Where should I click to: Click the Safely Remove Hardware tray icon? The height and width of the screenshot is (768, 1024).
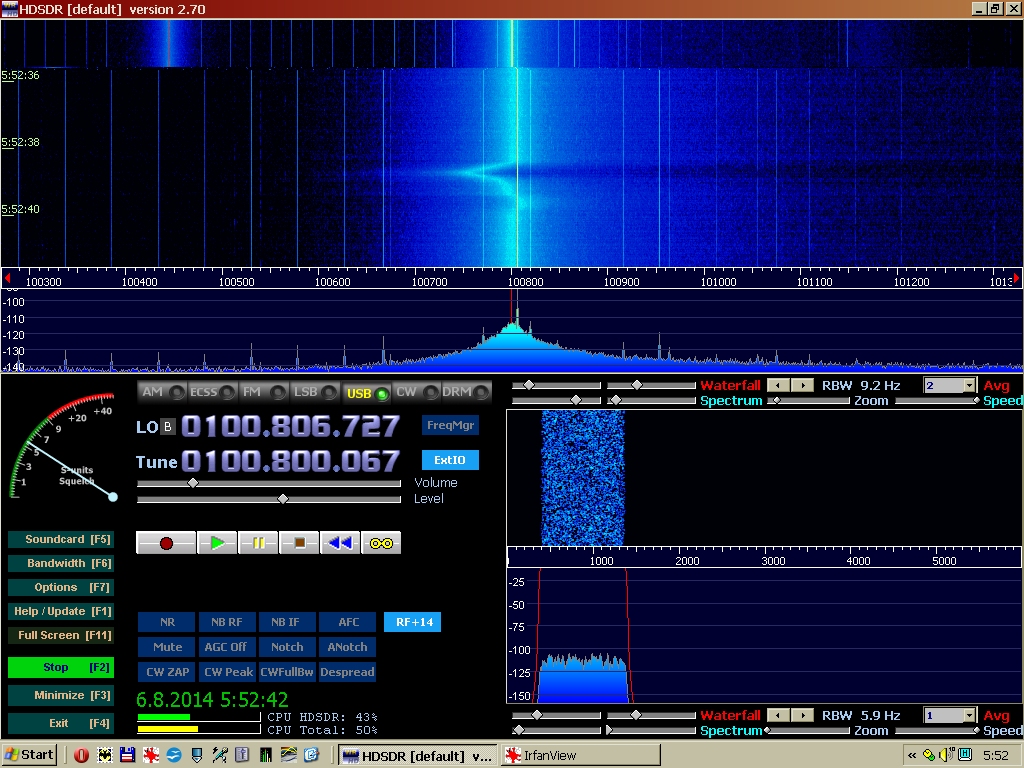[929, 756]
